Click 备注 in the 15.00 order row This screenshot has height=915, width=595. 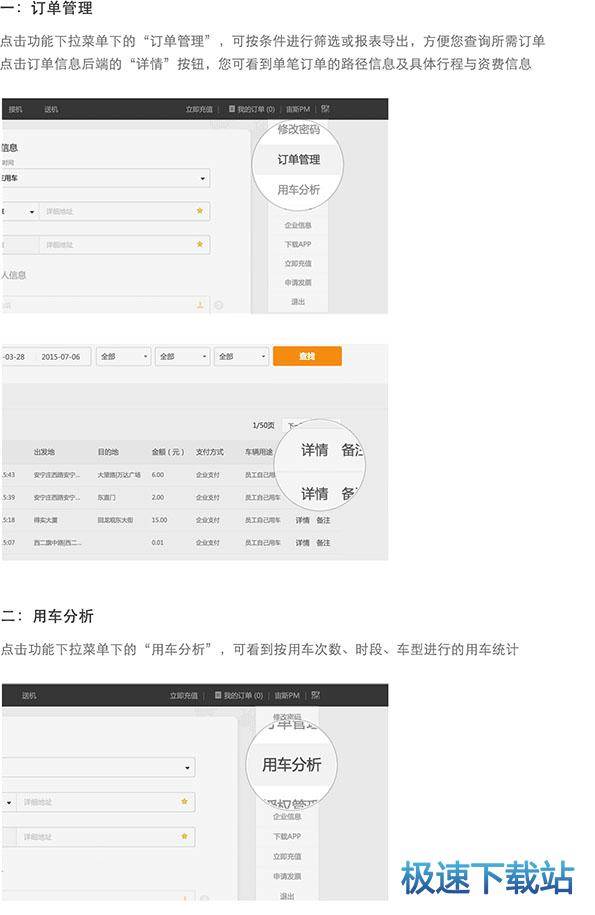click(x=323, y=520)
